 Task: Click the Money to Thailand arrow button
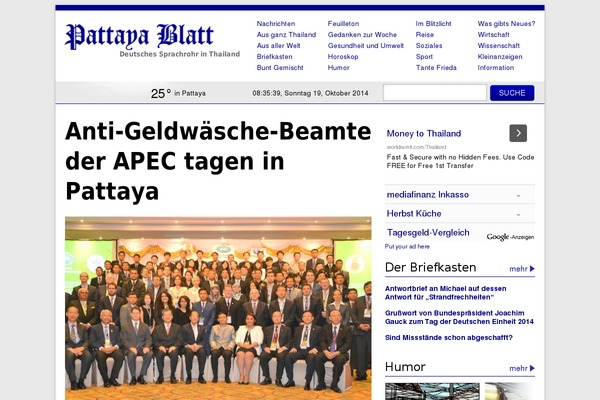coord(518,133)
